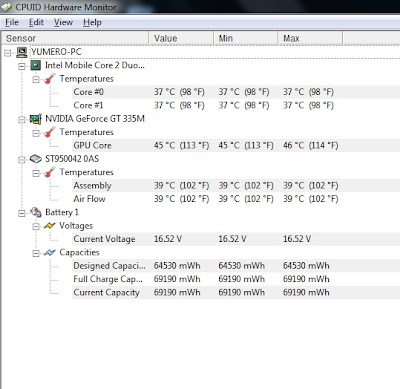The width and height of the screenshot is (400, 389).
Task: Collapse the Intel Mobile Core 2 Duo node
Action: (22, 66)
